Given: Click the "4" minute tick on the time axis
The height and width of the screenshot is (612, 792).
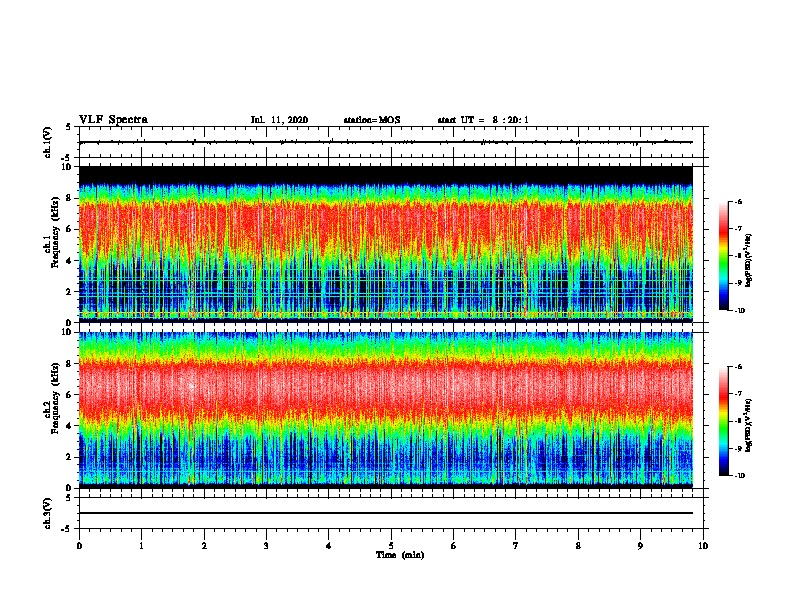Looking at the screenshot, I should (329, 546).
